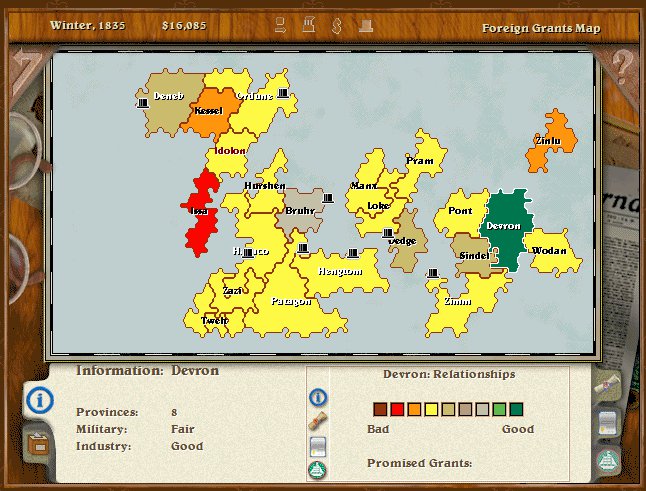This screenshot has height=491, width=646.
Task: Click the red relationship color swatch
Action: click(x=397, y=409)
